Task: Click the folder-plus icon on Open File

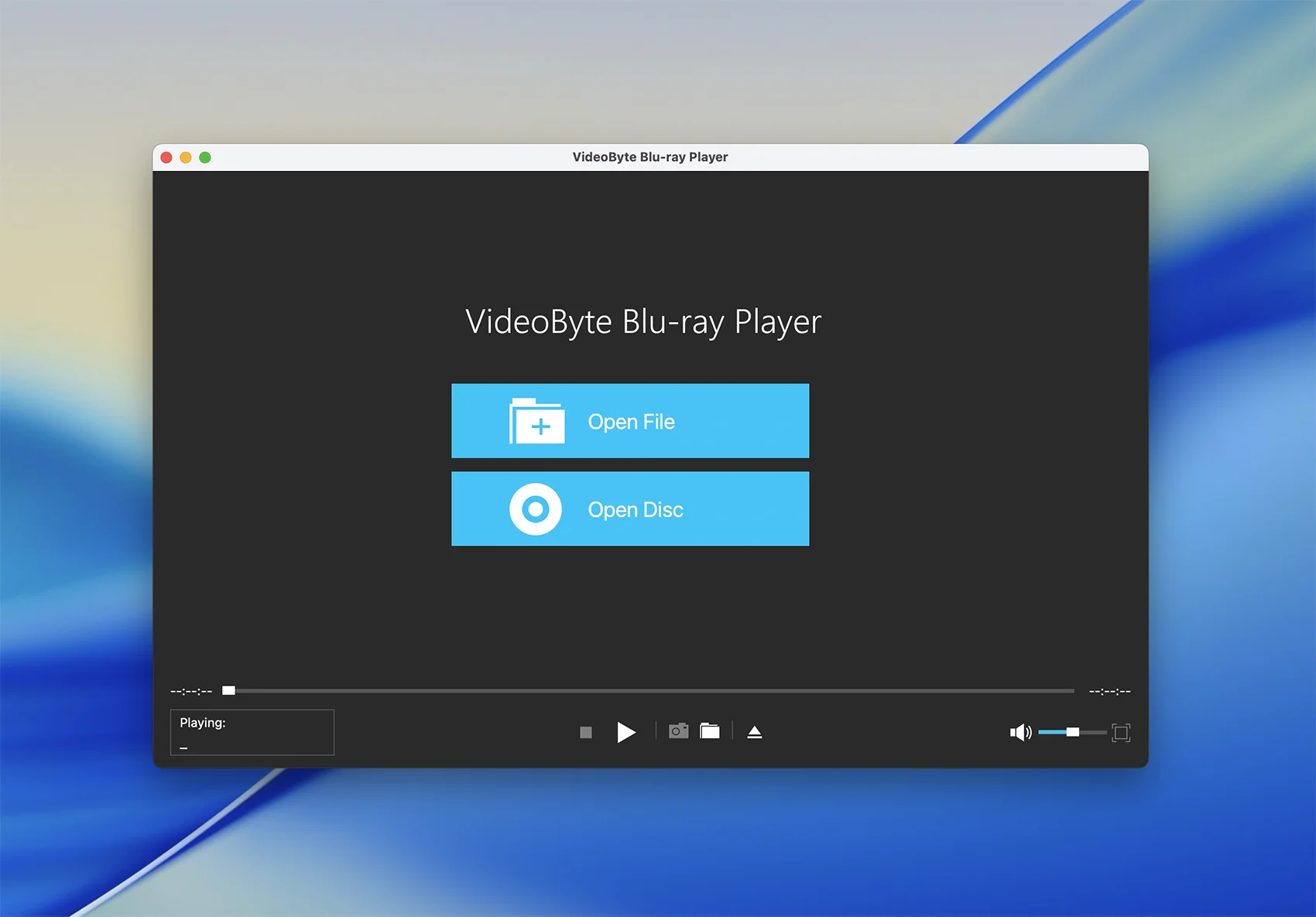Action: pyautogui.click(x=536, y=422)
